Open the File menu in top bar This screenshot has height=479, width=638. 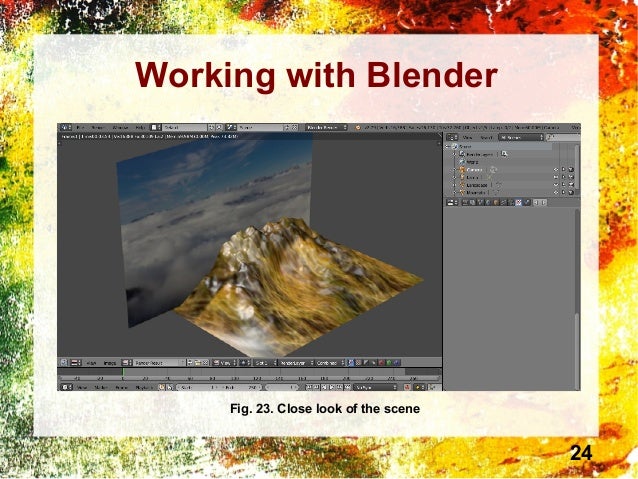[81, 127]
